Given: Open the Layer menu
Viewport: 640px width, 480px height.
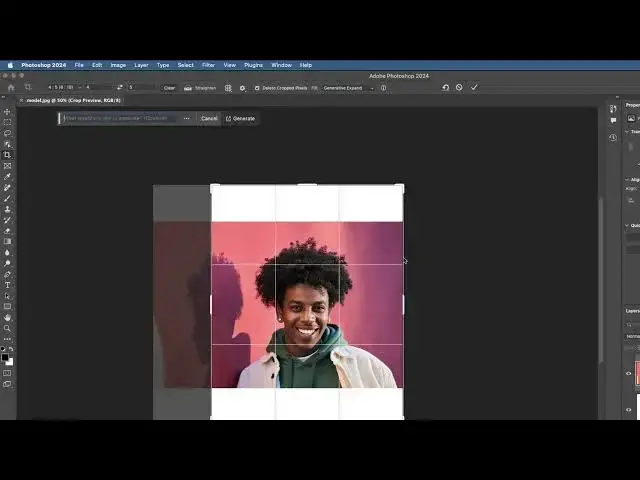Looking at the screenshot, I should tap(141, 65).
